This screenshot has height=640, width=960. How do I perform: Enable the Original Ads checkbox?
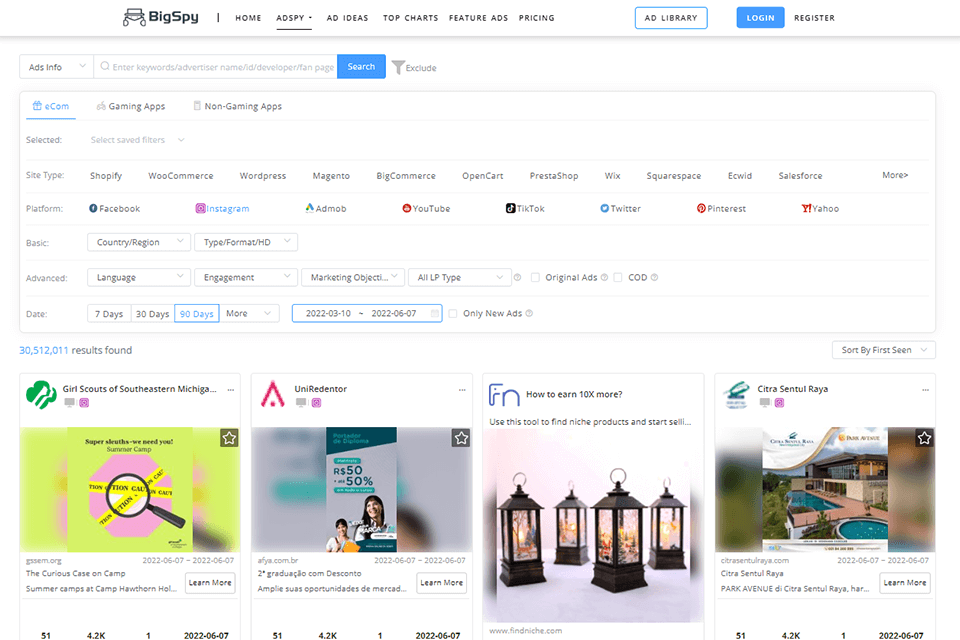pyautogui.click(x=535, y=277)
